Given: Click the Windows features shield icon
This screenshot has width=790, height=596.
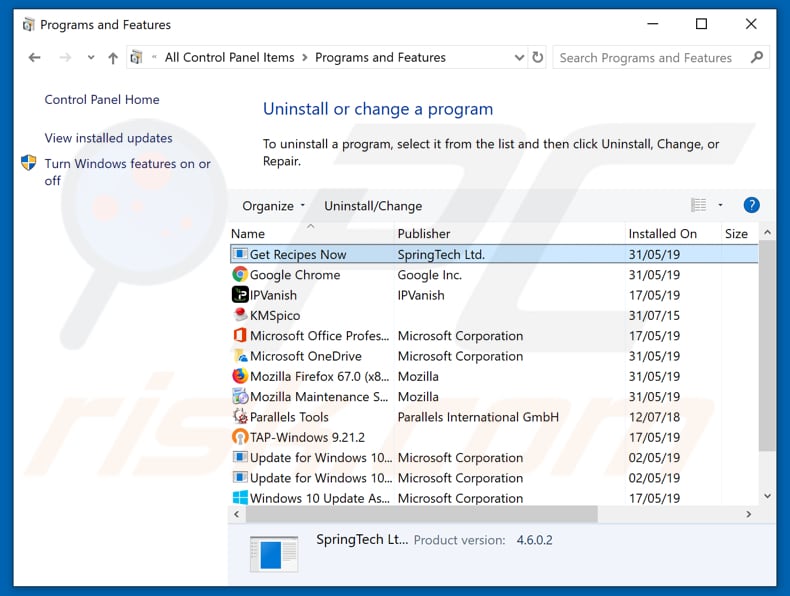Looking at the screenshot, I should [x=29, y=163].
